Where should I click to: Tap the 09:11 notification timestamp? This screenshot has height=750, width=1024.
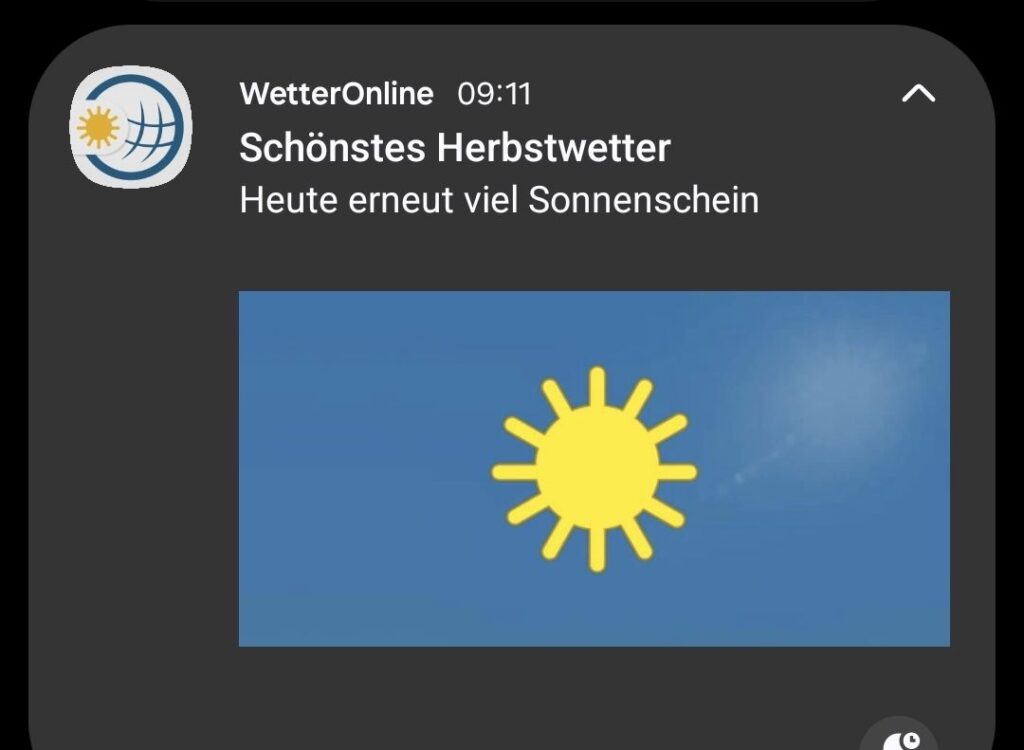[494, 94]
